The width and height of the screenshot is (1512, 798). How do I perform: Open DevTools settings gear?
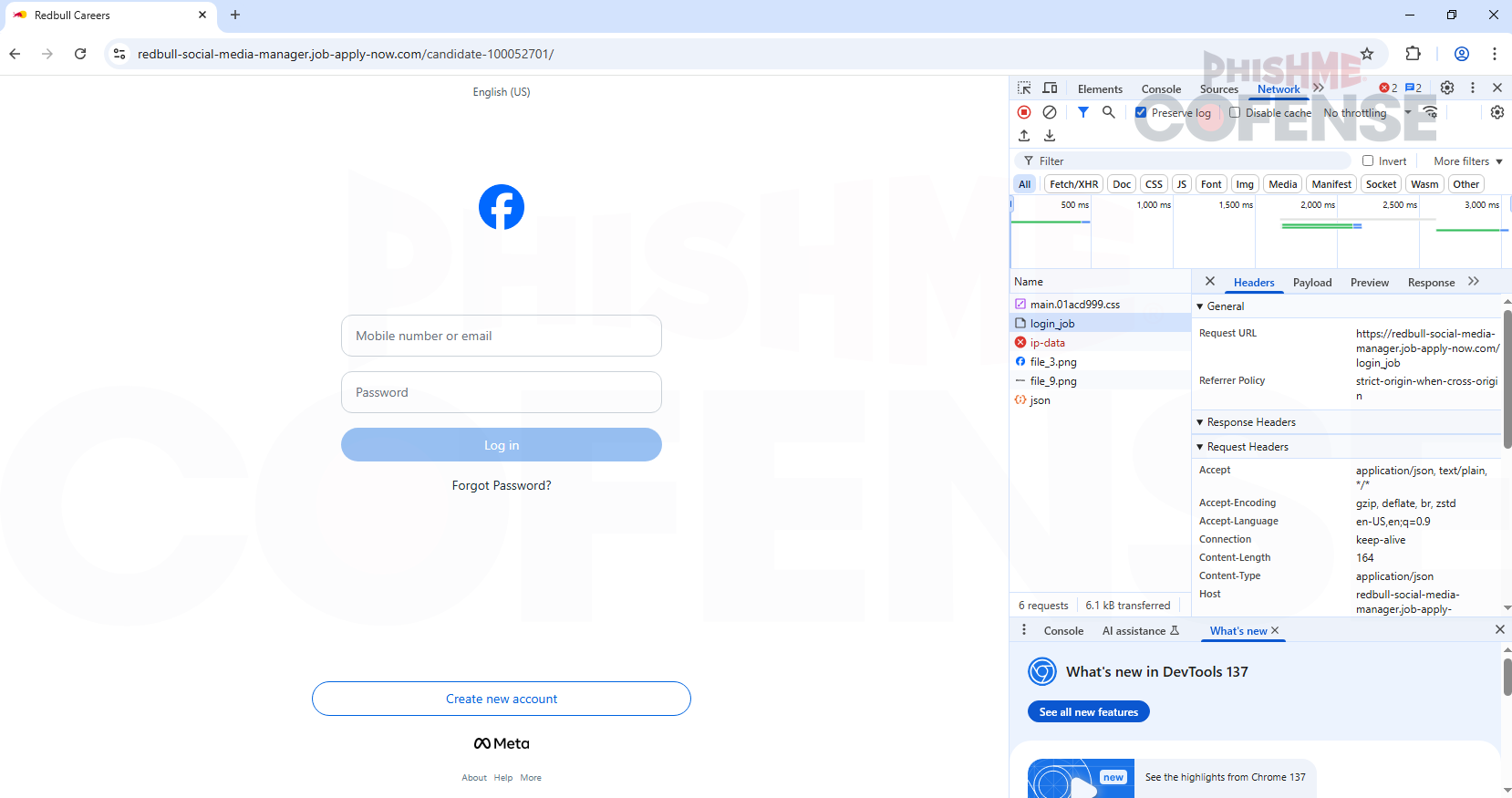tap(1447, 88)
